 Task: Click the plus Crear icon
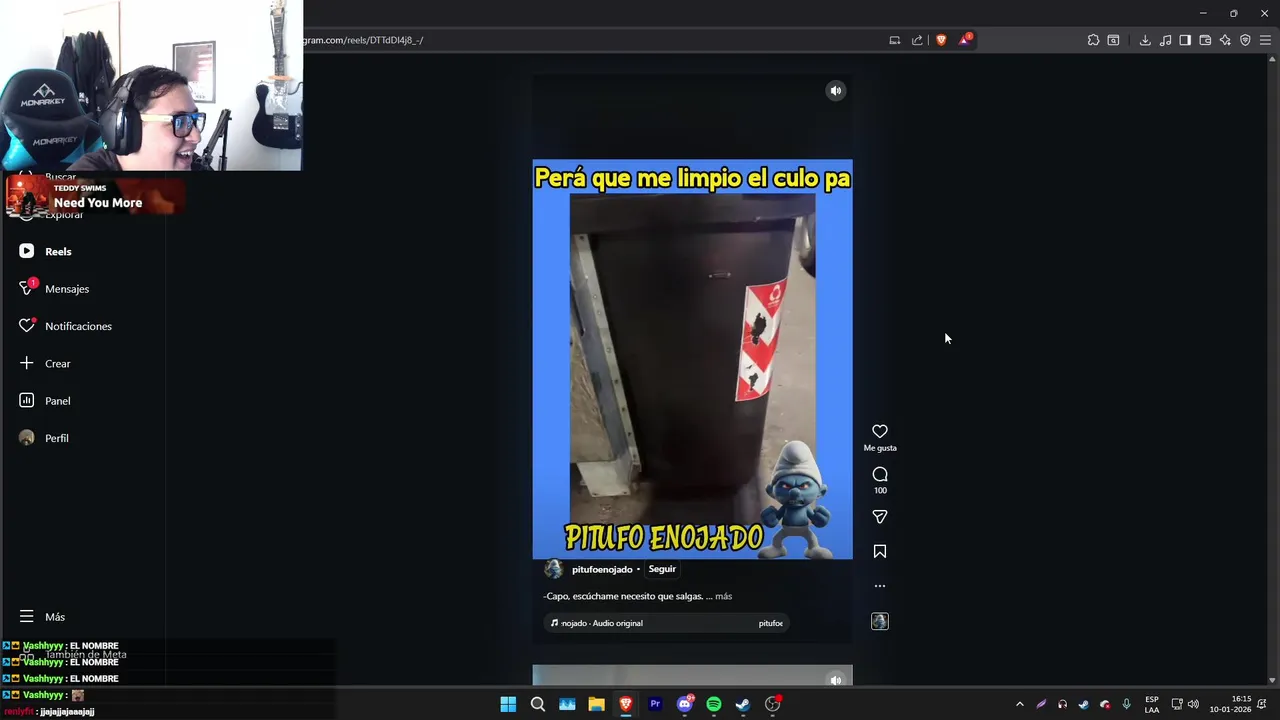[27, 363]
